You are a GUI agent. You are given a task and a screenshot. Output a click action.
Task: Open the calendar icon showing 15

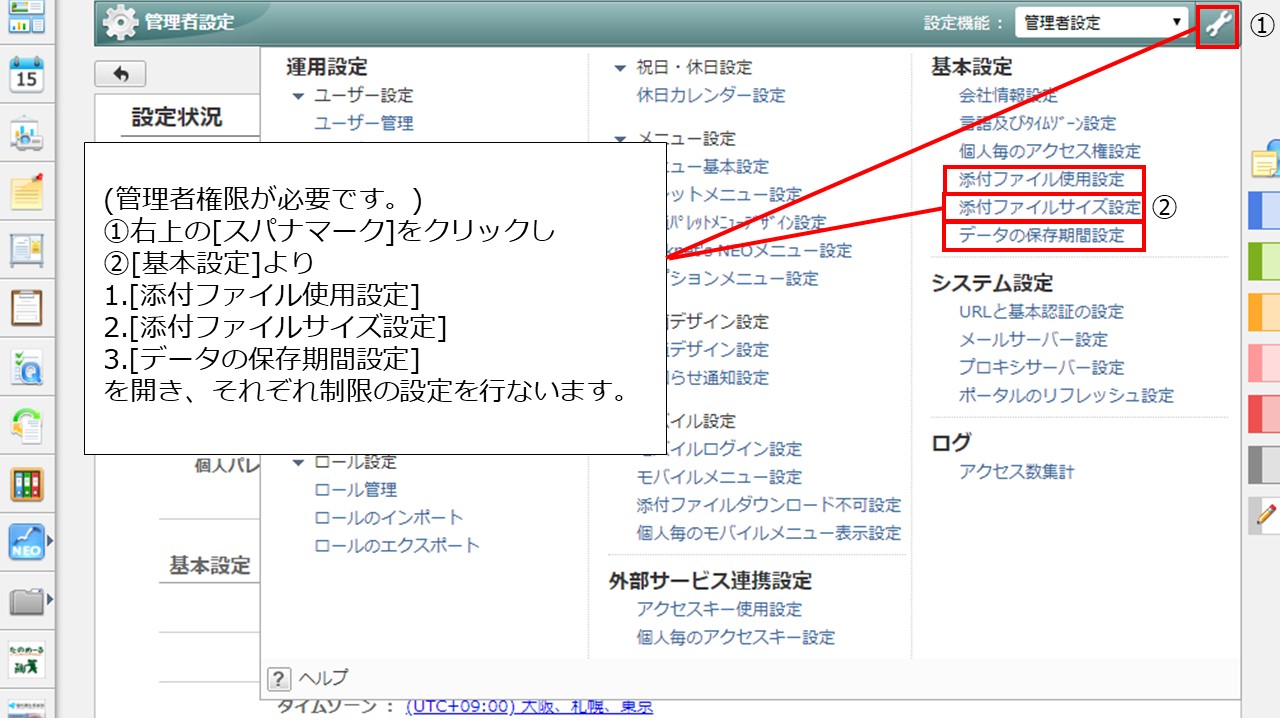click(27, 75)
